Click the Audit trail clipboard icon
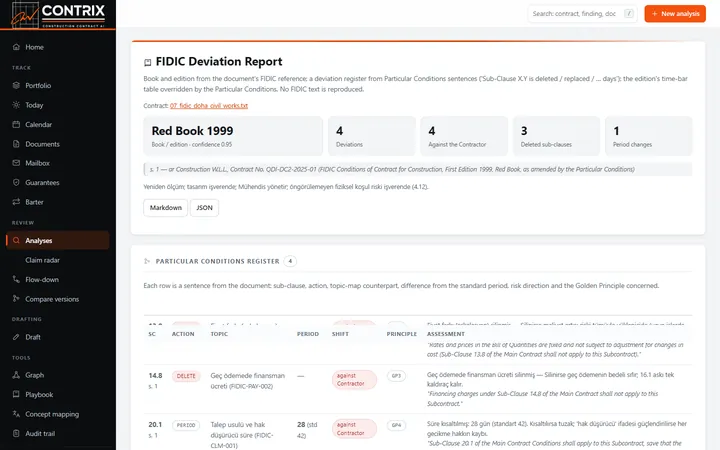The width and height of the screenshot is (720, 450). tap(16, 433)
